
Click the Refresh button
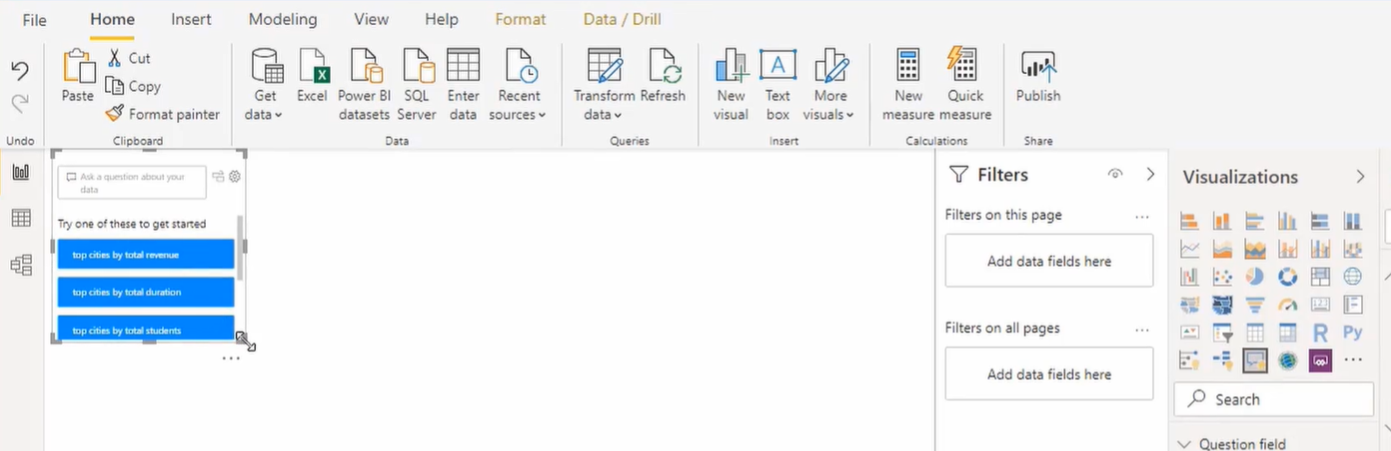663,77
